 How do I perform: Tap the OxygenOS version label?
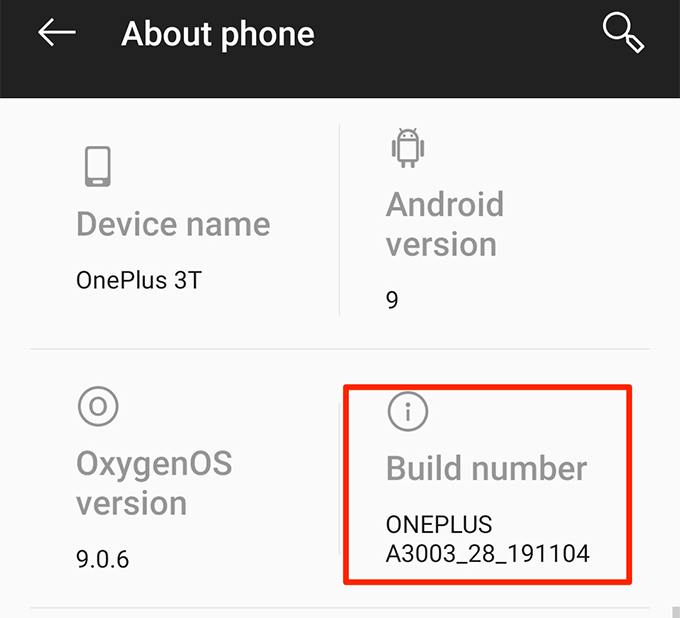pyautogui.click(x=154, y=483)
